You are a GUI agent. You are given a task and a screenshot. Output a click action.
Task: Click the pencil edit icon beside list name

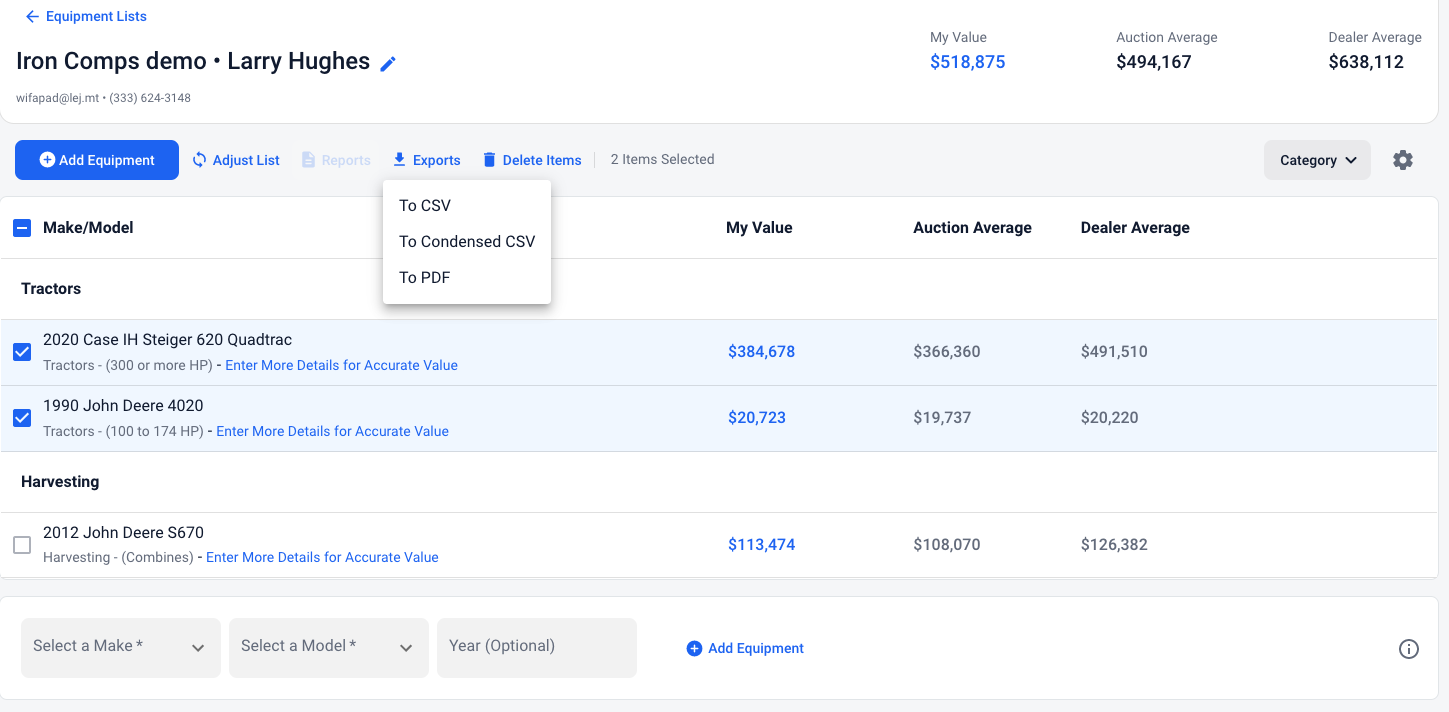(388, 64)
